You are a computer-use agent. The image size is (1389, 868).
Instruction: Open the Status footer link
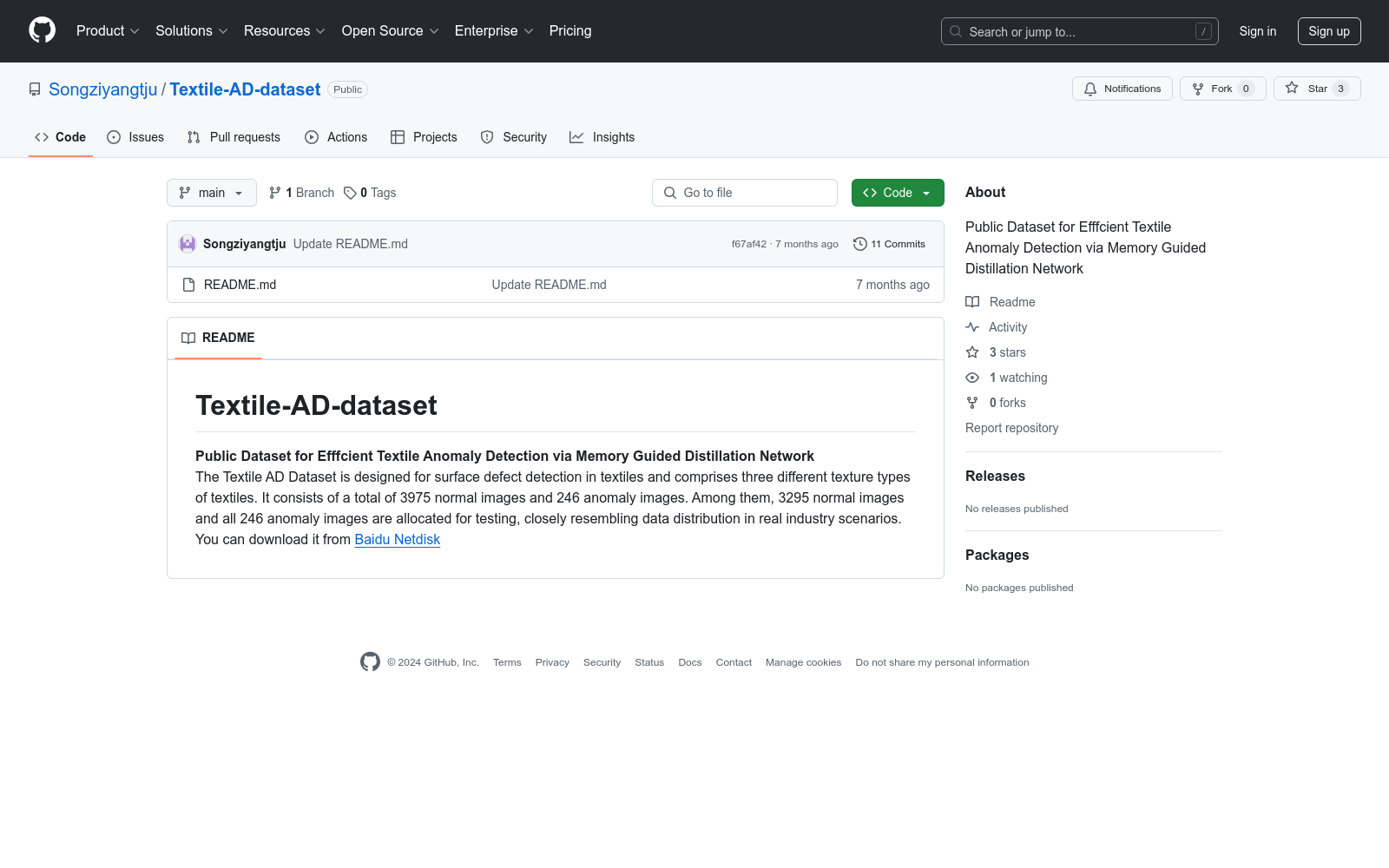pyautogui.click(x=649, y=662)
